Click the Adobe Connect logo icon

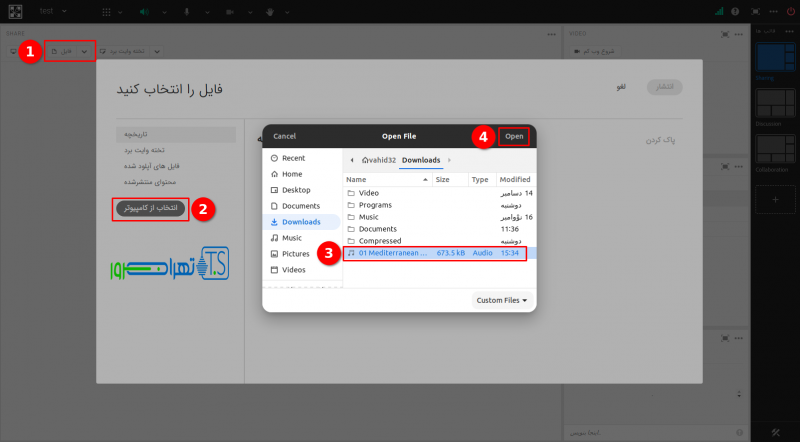[x=15, y=11]
